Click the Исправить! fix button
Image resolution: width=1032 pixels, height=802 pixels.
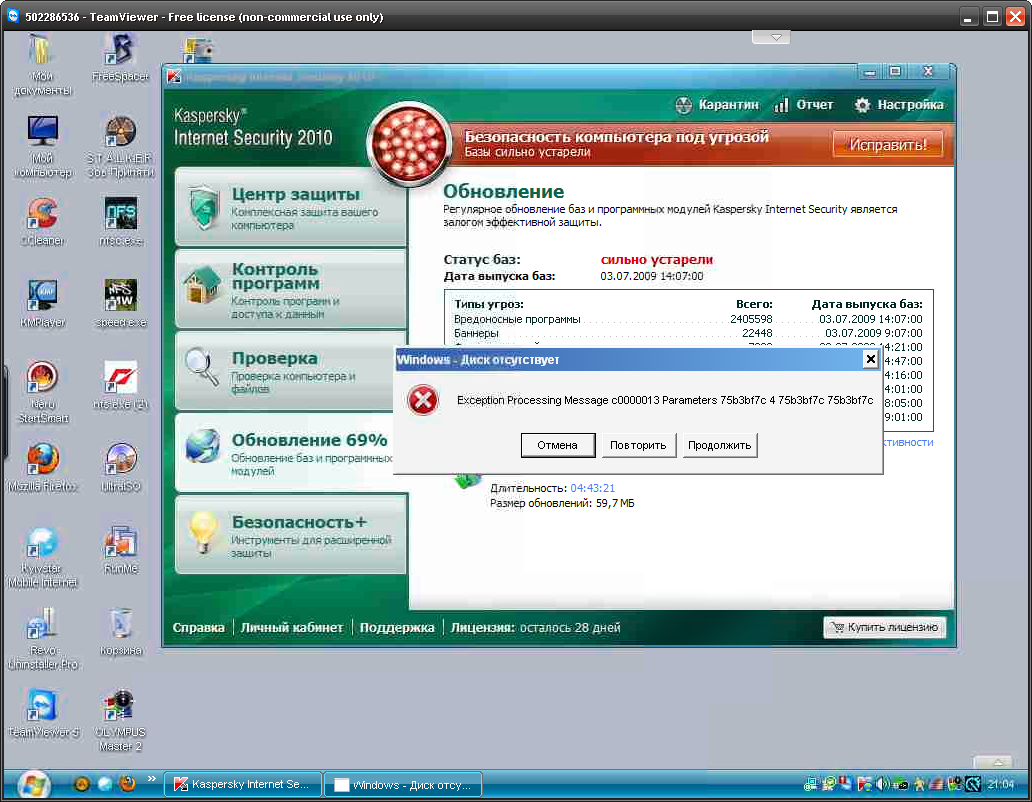tap(887, 144)
